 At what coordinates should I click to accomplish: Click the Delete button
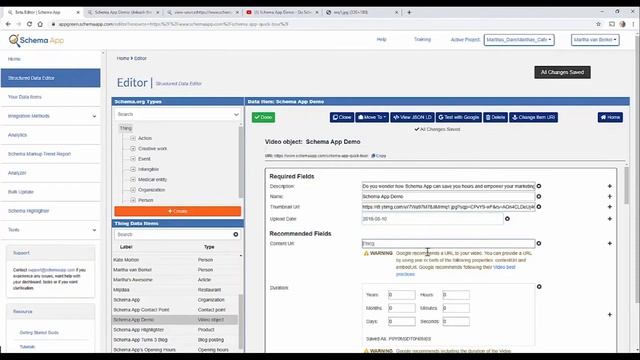pos(495,117)
